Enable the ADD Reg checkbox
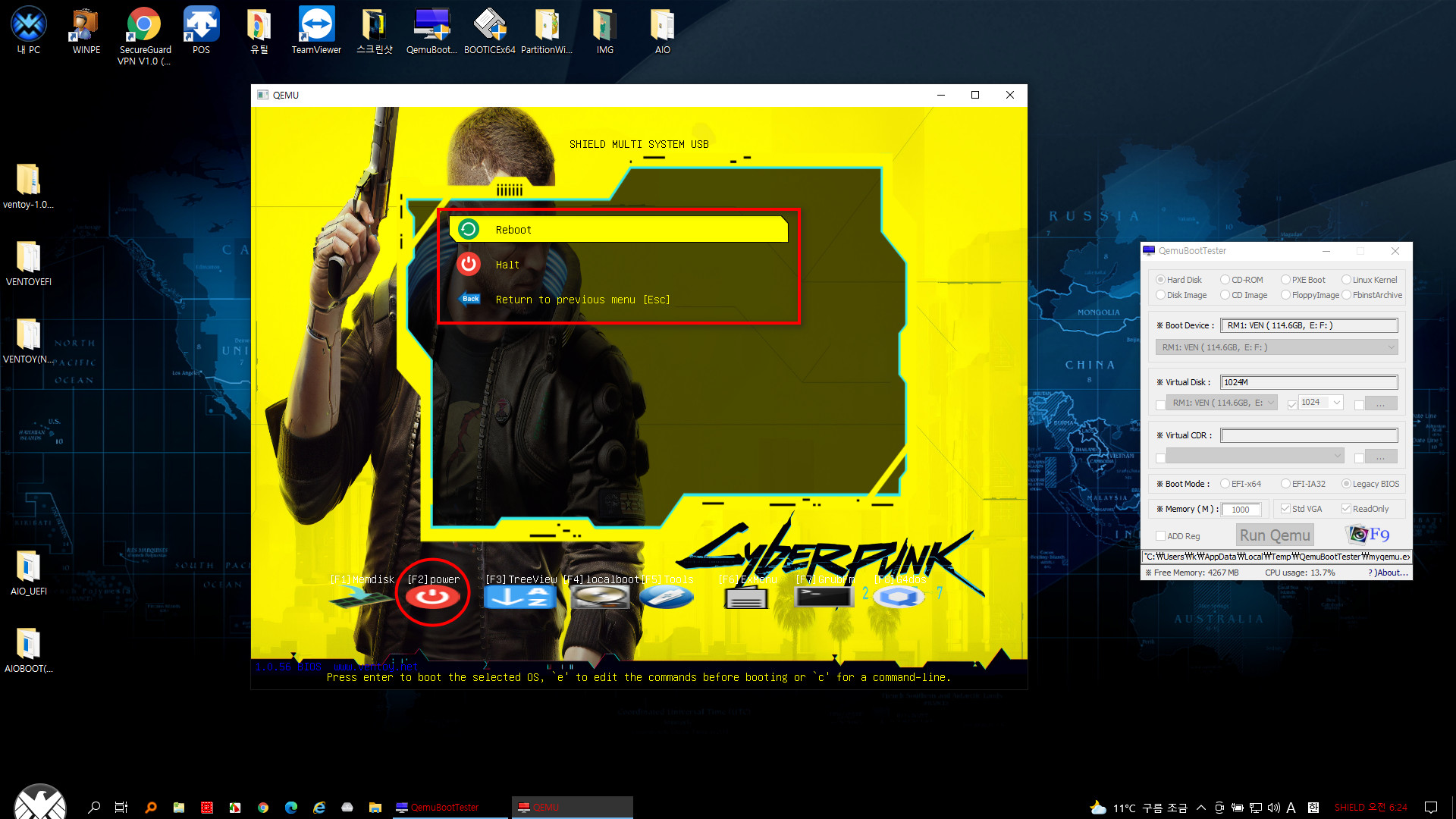The image size is (1456, 819). [x=1160, y=536]
